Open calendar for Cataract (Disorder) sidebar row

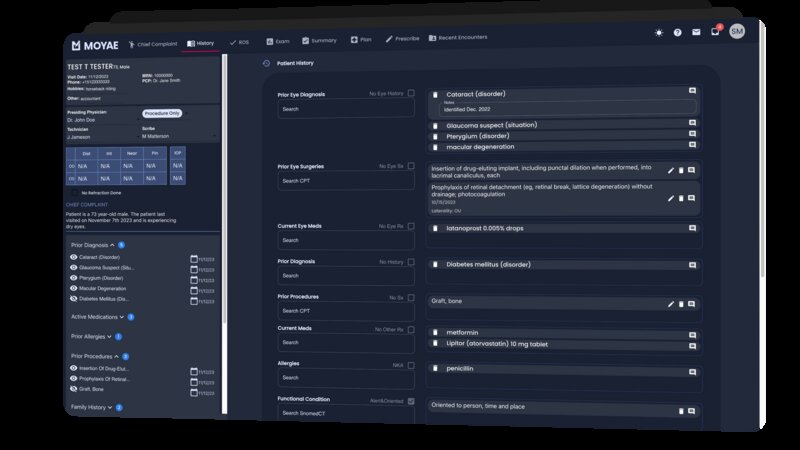[194, 259]
